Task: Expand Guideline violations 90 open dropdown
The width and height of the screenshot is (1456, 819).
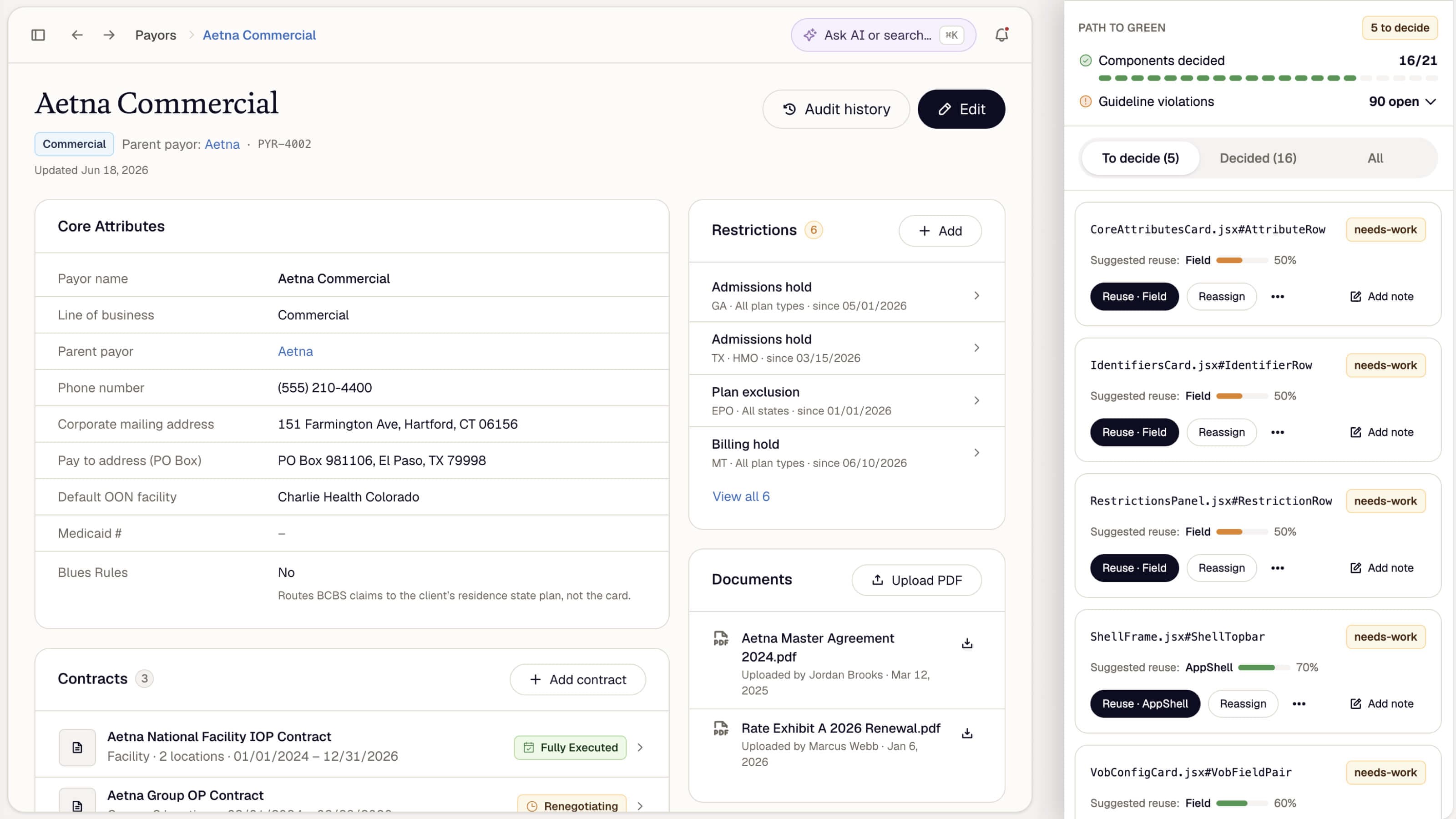Action: (1402, 102)
